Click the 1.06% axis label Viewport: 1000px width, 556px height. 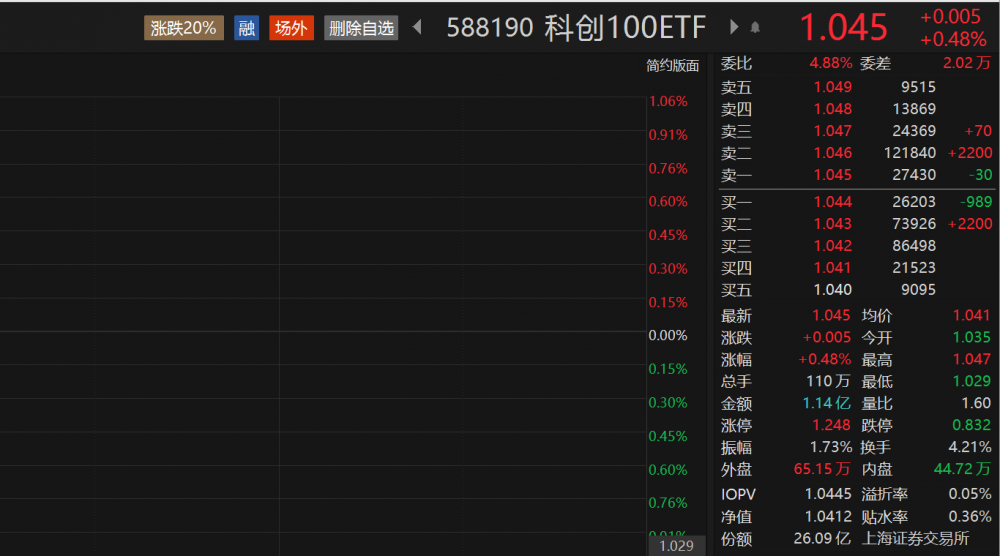click(x=668, y=101)
